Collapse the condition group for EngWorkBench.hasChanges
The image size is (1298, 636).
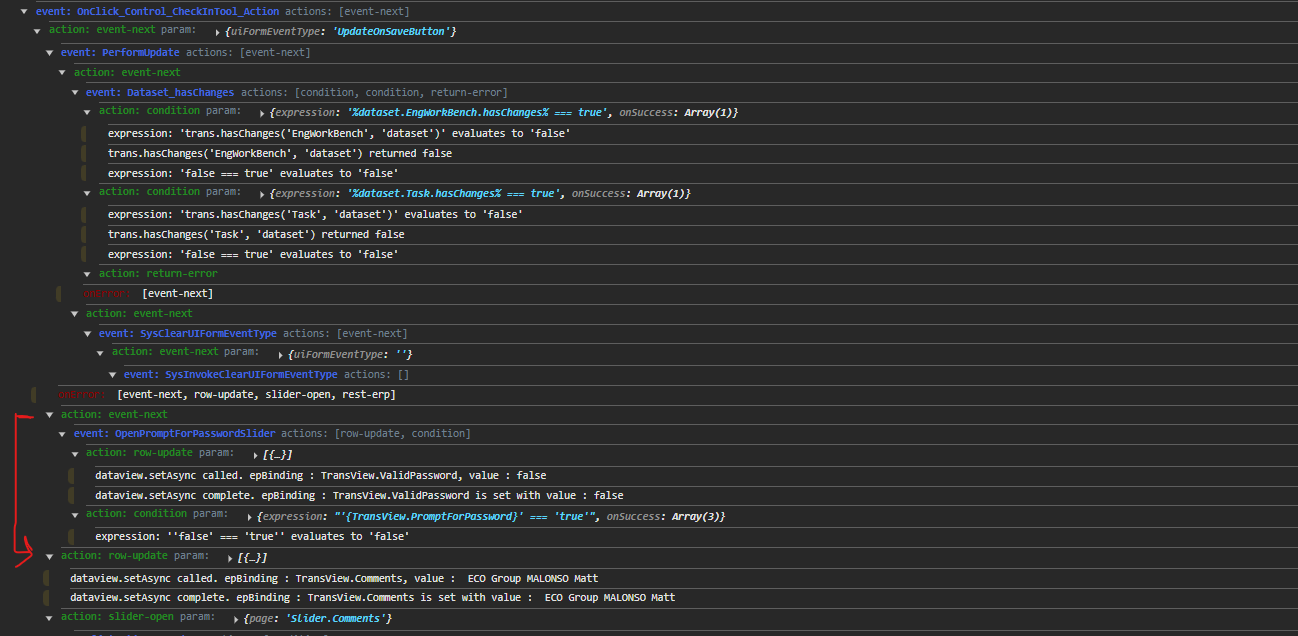(x=87, y=112)
